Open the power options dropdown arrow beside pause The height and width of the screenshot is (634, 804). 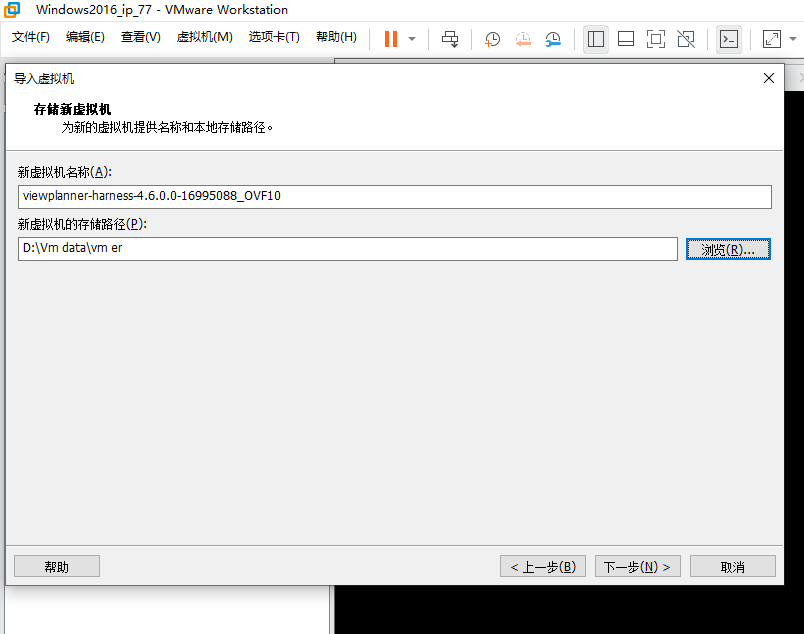pyautogui.click(x=412, y=39)
